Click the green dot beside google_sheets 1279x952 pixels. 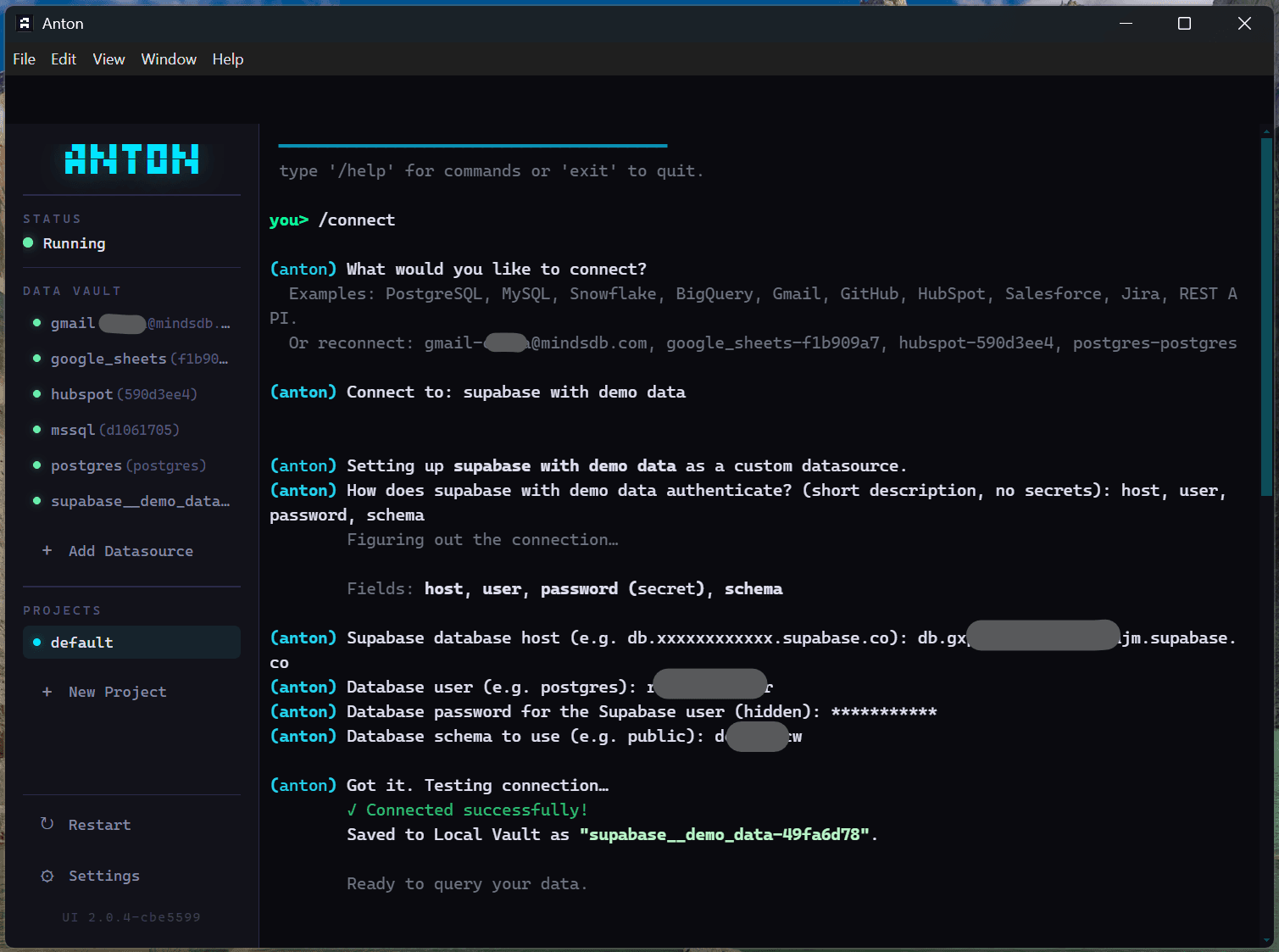pos(36,359)
